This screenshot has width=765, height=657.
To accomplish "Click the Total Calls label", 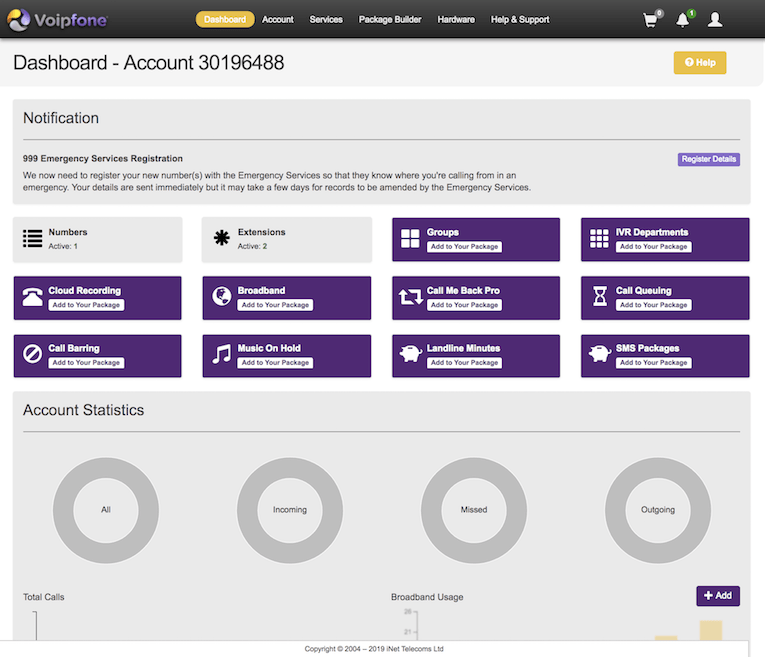I will tap(43, 597).
